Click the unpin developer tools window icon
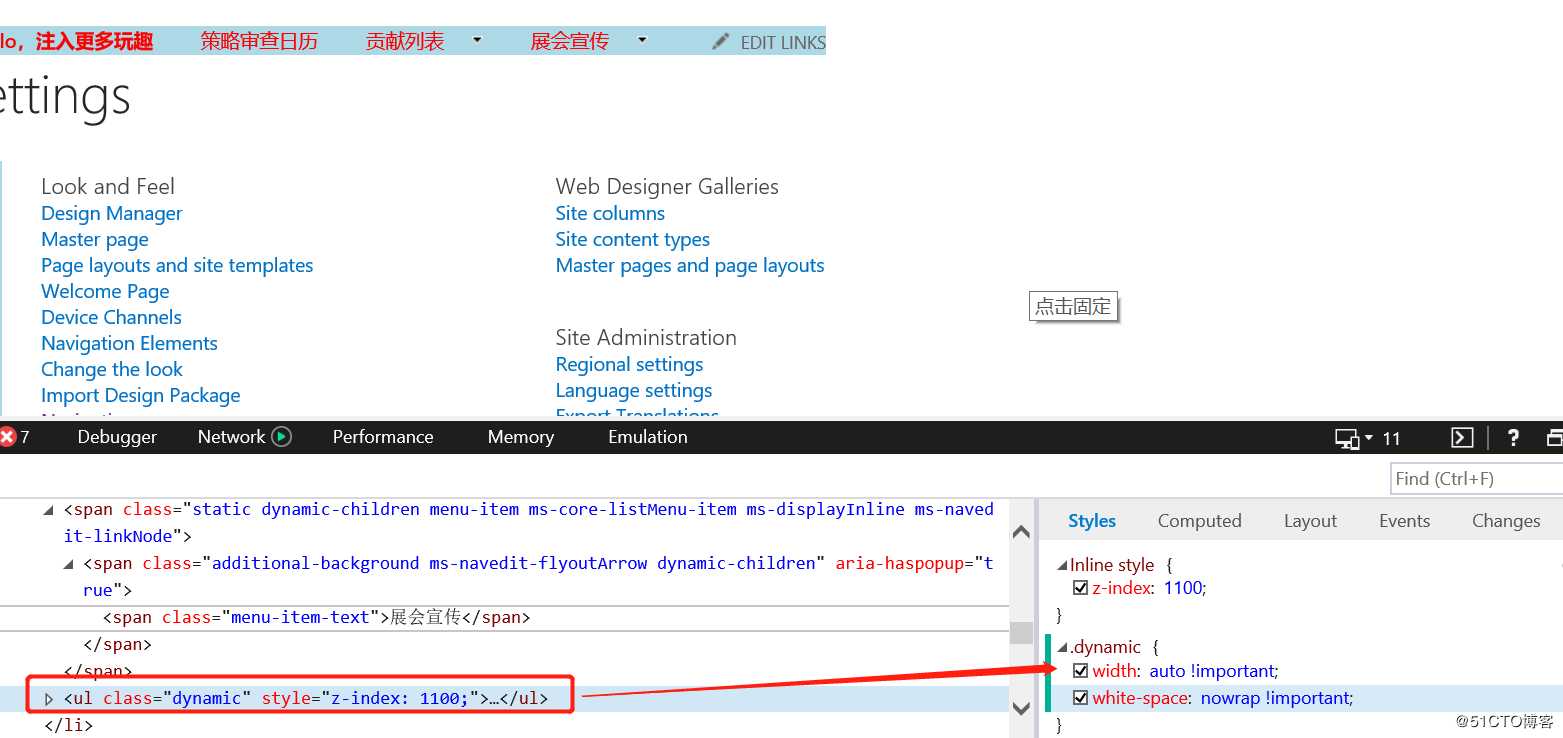The width and height of the screenshot is (1563, 738). tap(1555, 438)
